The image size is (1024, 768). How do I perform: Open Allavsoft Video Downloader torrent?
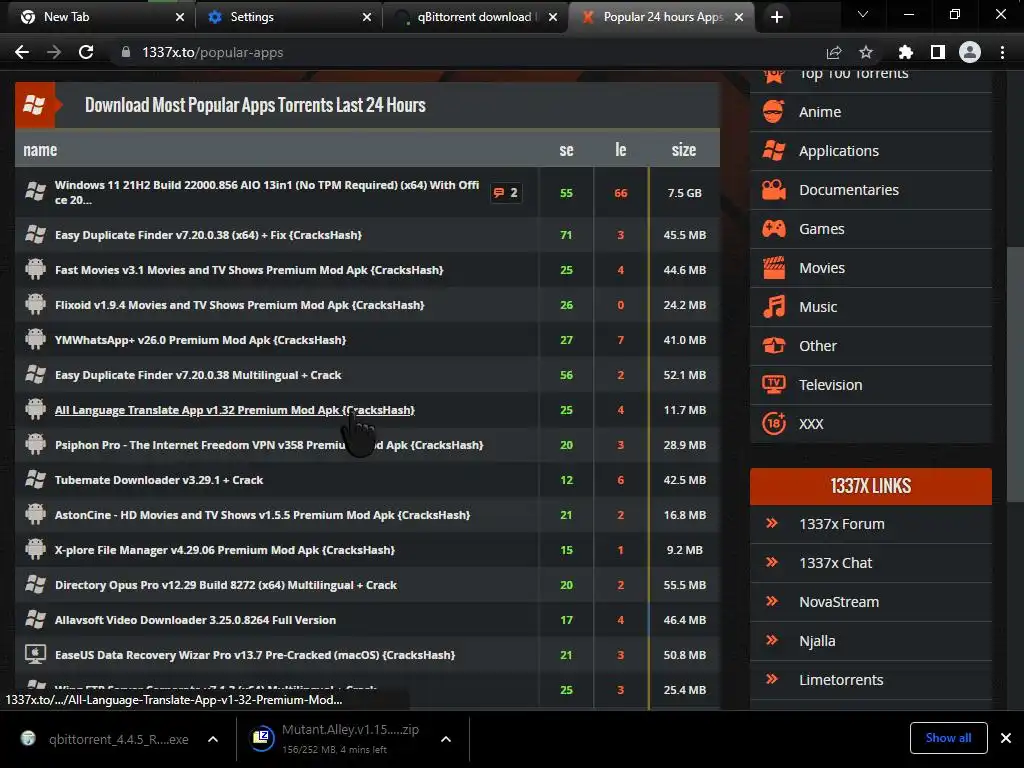pos(195,620)
